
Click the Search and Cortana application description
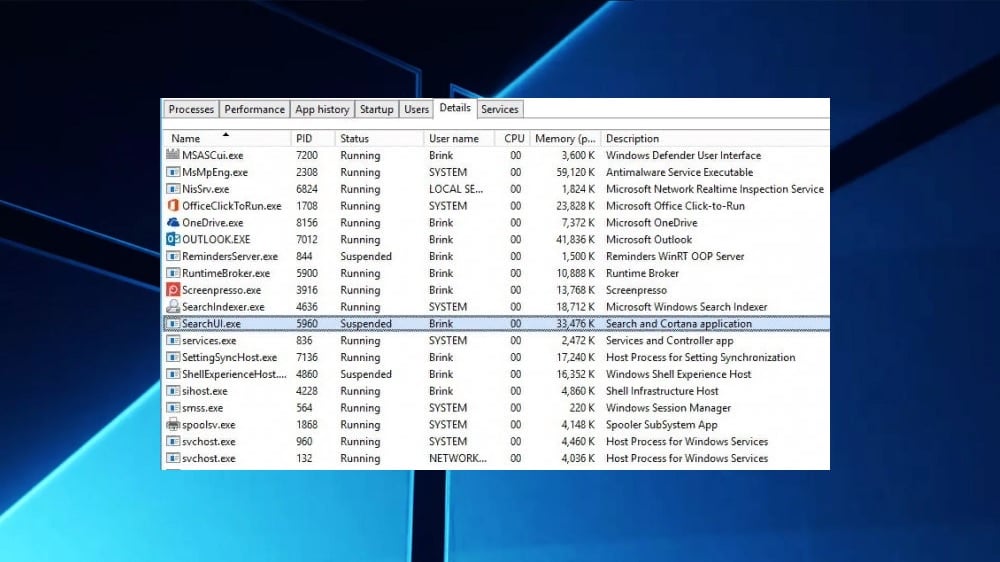(679, 323)
